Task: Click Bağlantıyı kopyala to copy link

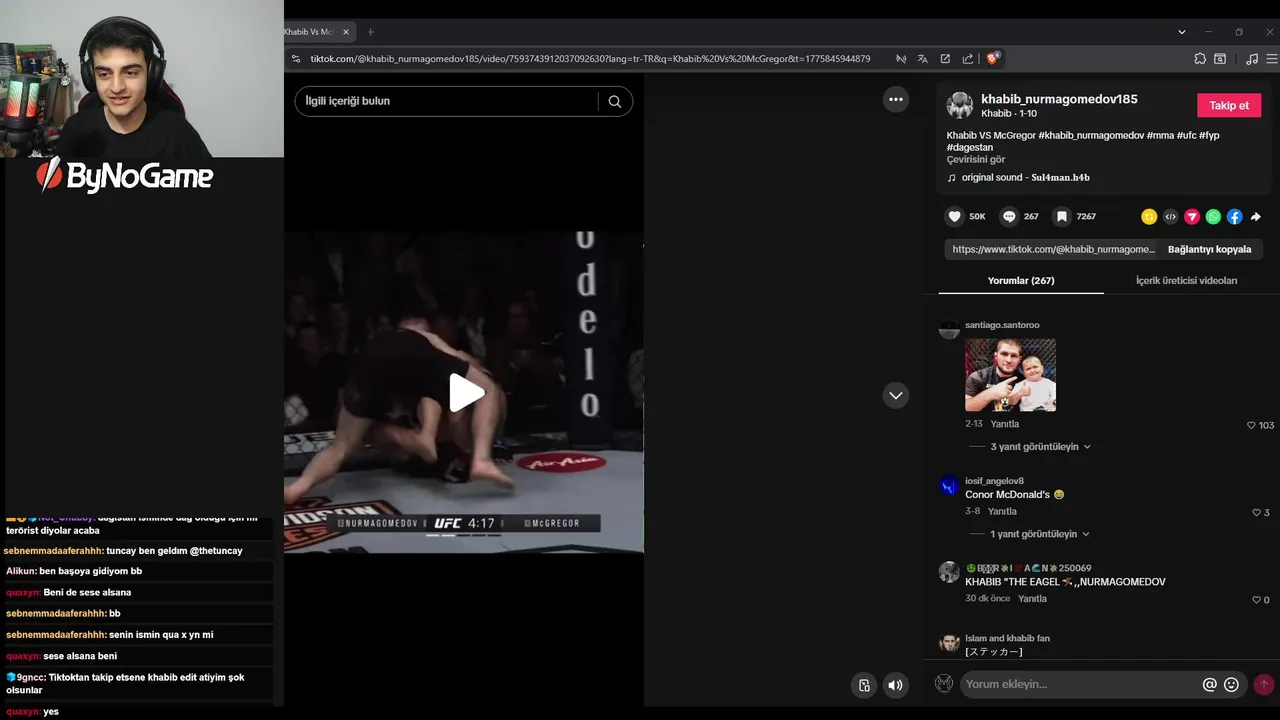Action: (x=1209, y=249)
